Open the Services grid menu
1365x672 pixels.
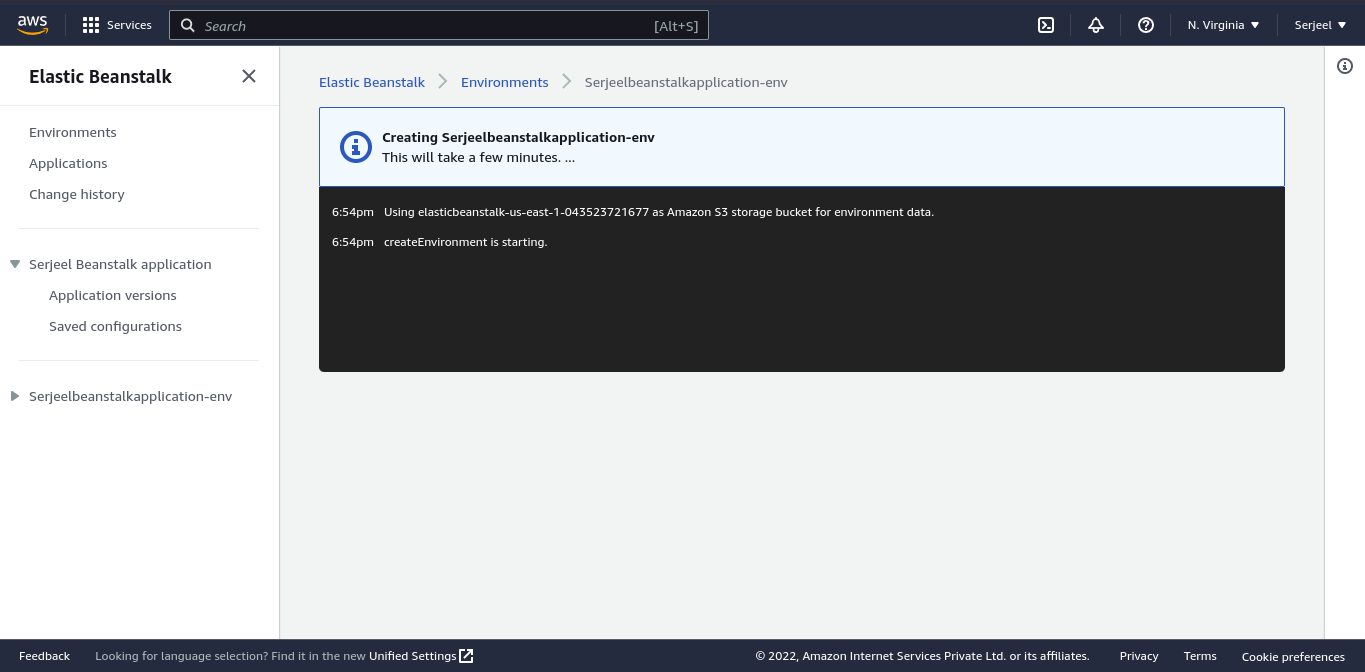coord(91,25)
